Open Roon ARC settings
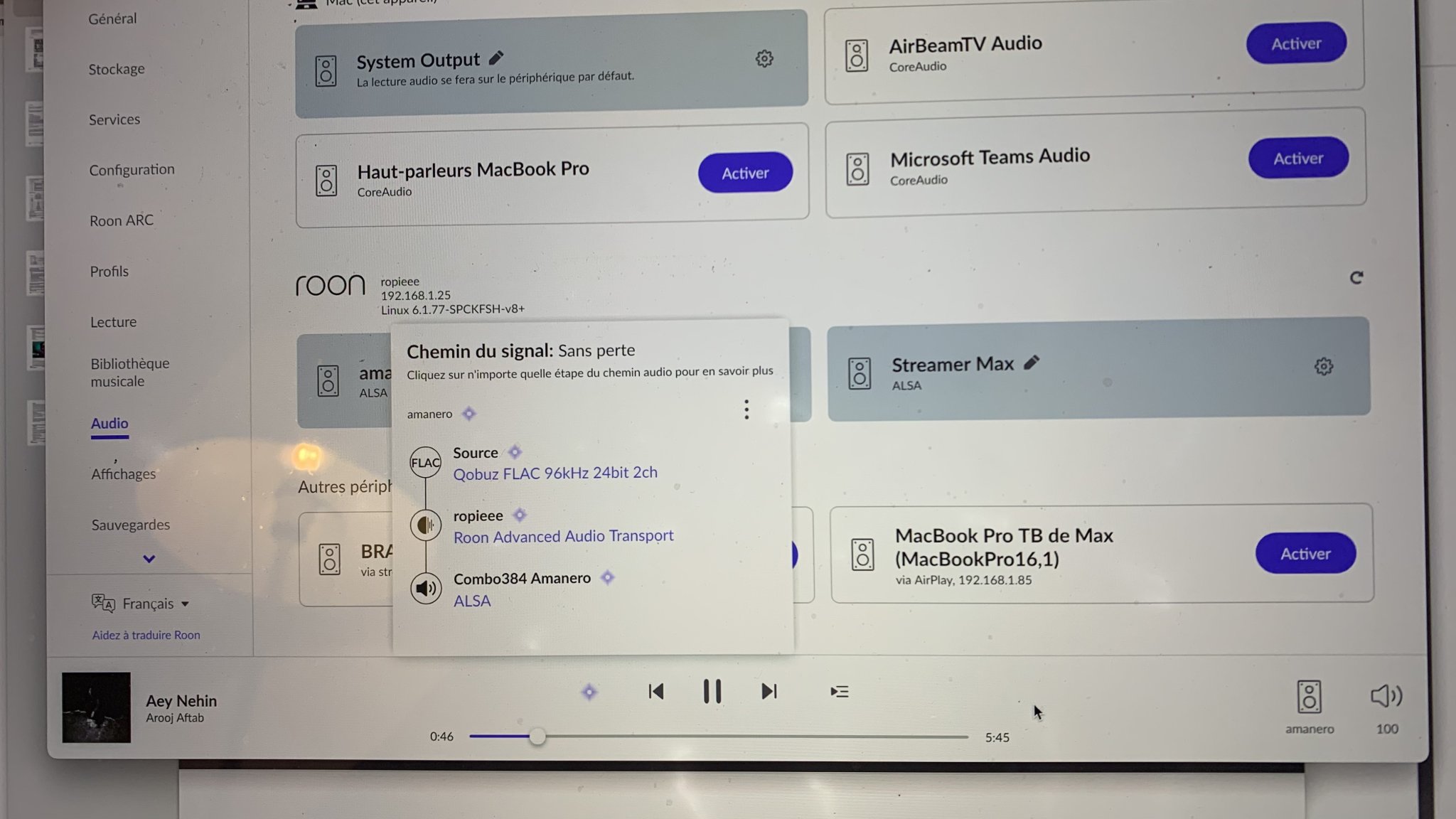 click(x=122, y=220)
